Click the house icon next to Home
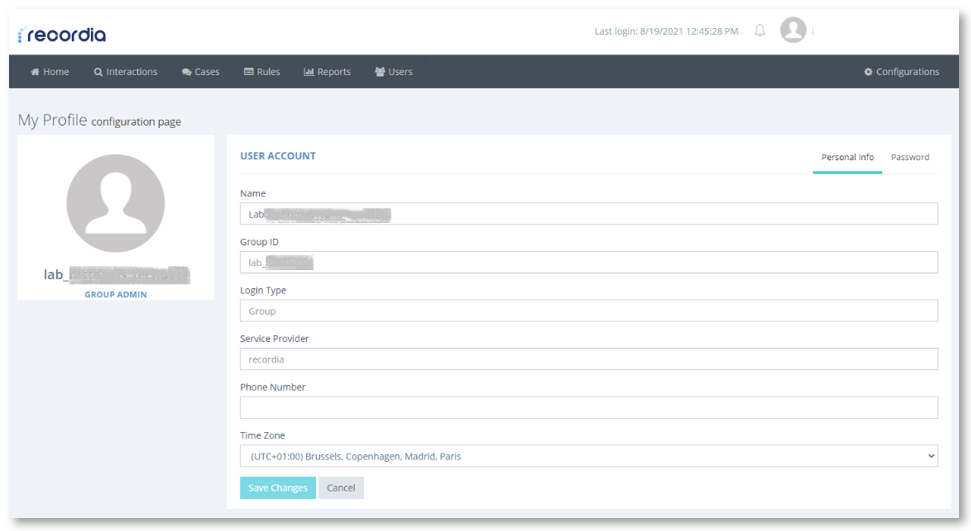This screenshot has height=531, width=971. click(x=35, y=72)
